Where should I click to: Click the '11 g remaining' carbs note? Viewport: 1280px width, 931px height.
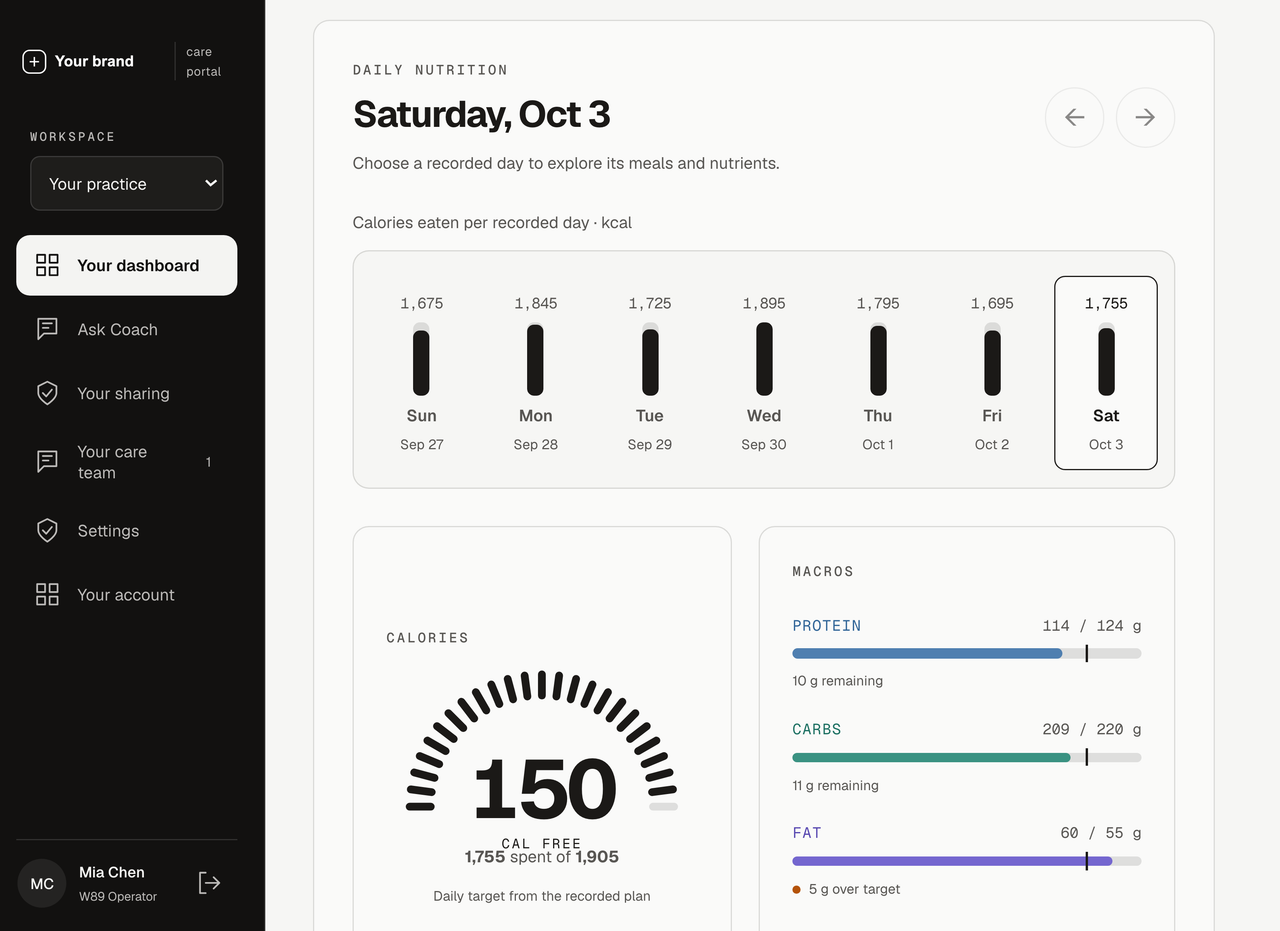click(836, 785)
